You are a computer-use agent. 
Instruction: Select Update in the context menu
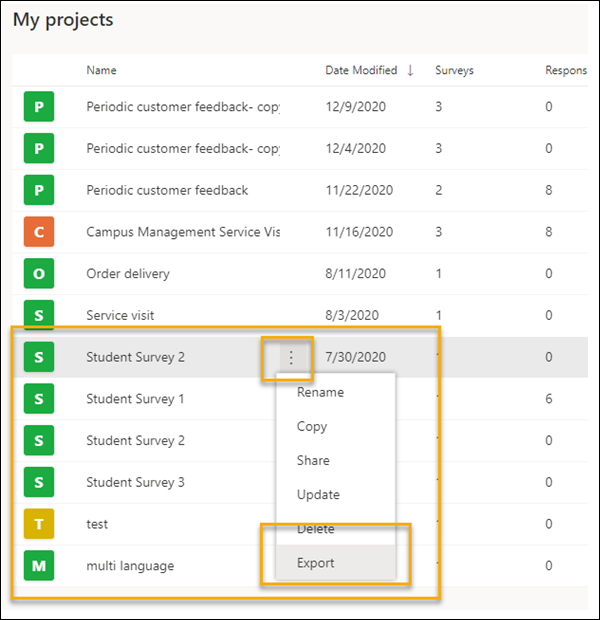318,494
